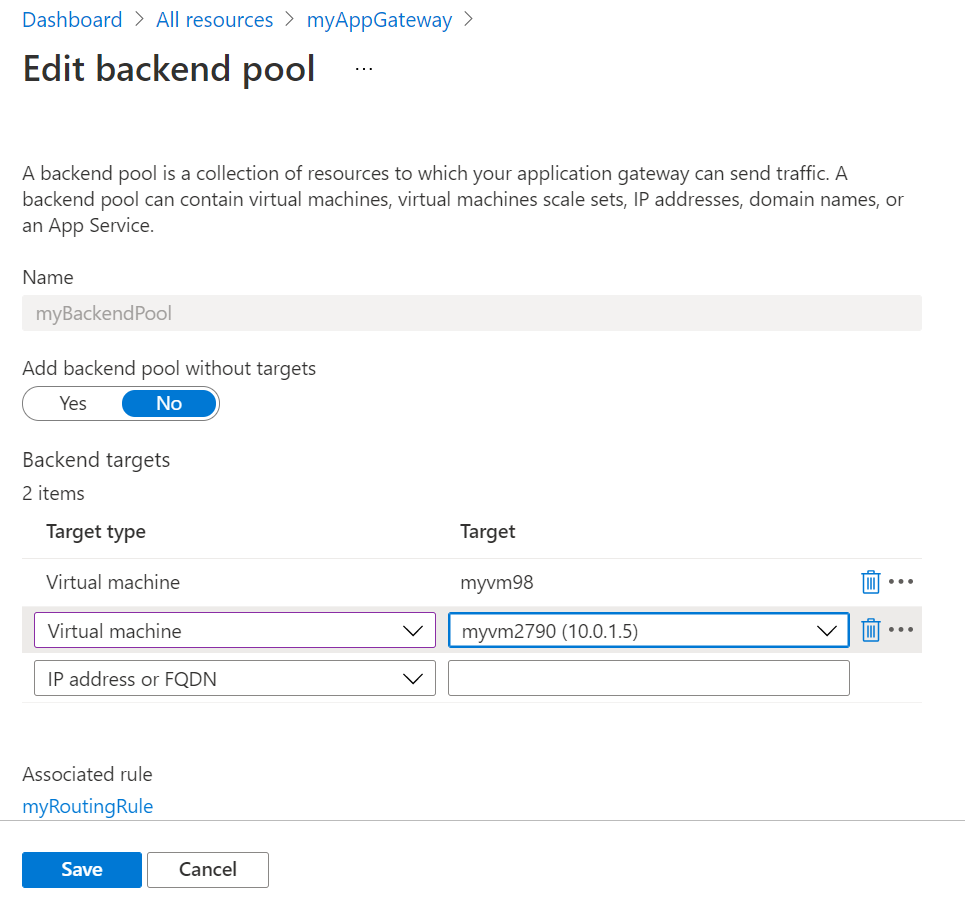The width and height of the screenshot is (965, 911).
Task: Open myAppGateway breadcrumb link
Action: click(x=379, y=20)
